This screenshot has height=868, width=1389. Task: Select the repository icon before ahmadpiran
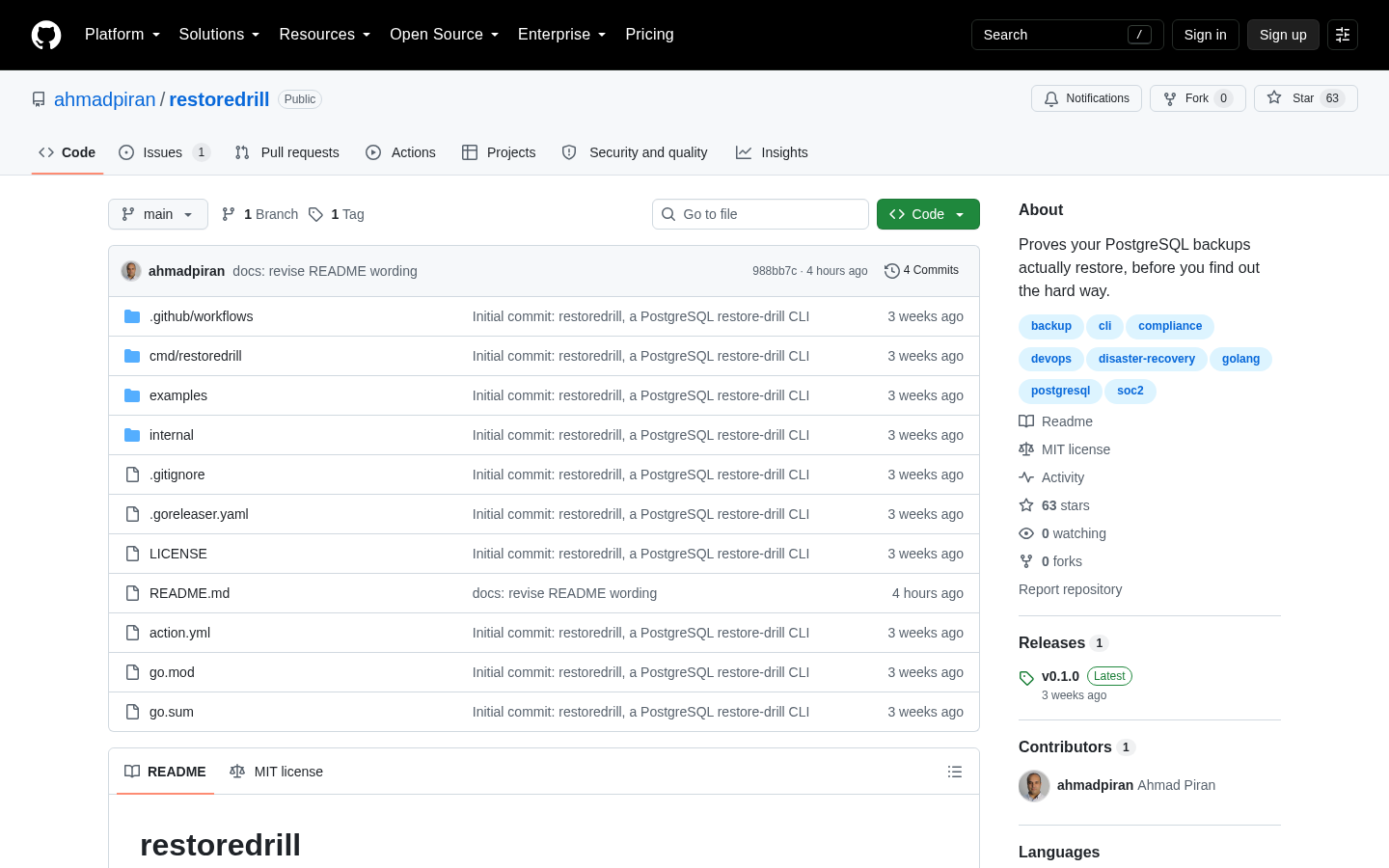tap(39, 99)
